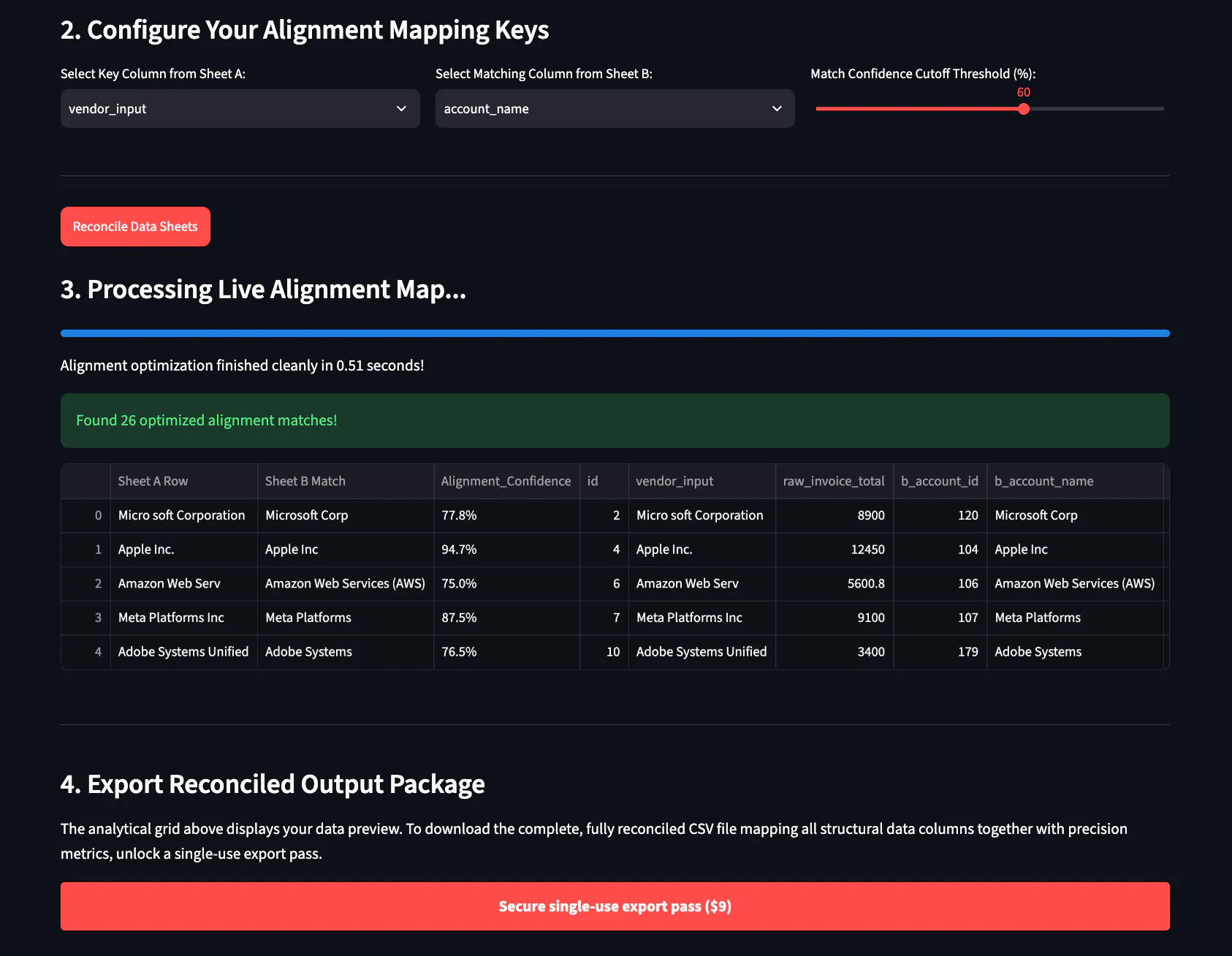Click the blue alignment progress bar

click(x=615, y=333)
